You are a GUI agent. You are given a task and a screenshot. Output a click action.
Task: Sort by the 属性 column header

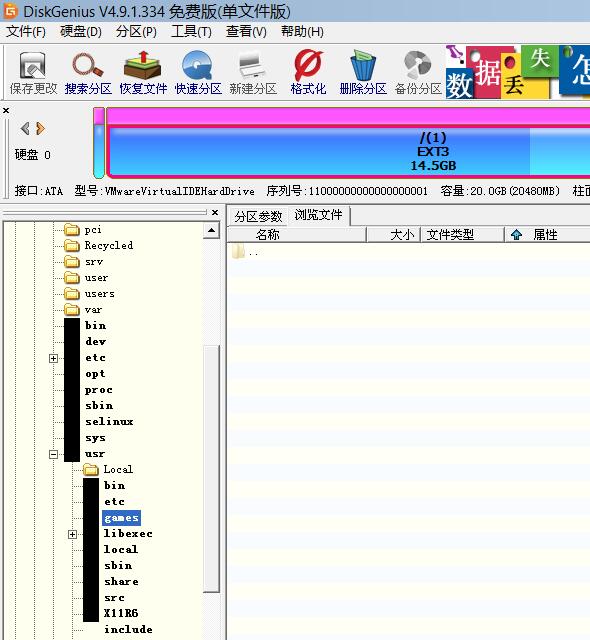546,235
